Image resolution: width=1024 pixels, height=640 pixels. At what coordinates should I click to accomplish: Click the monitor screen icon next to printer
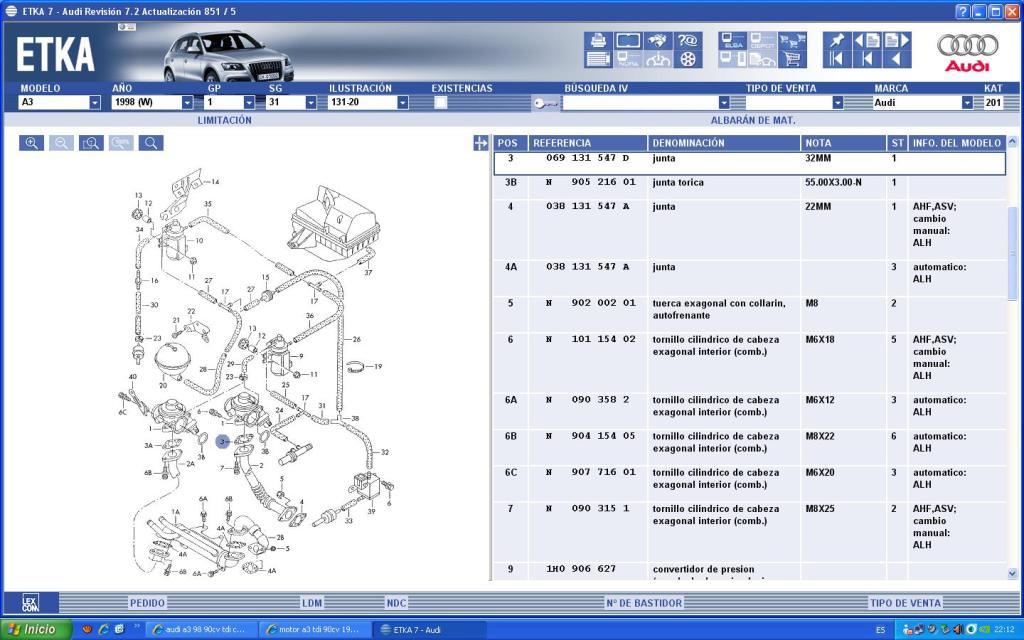(x=628, y=40)
